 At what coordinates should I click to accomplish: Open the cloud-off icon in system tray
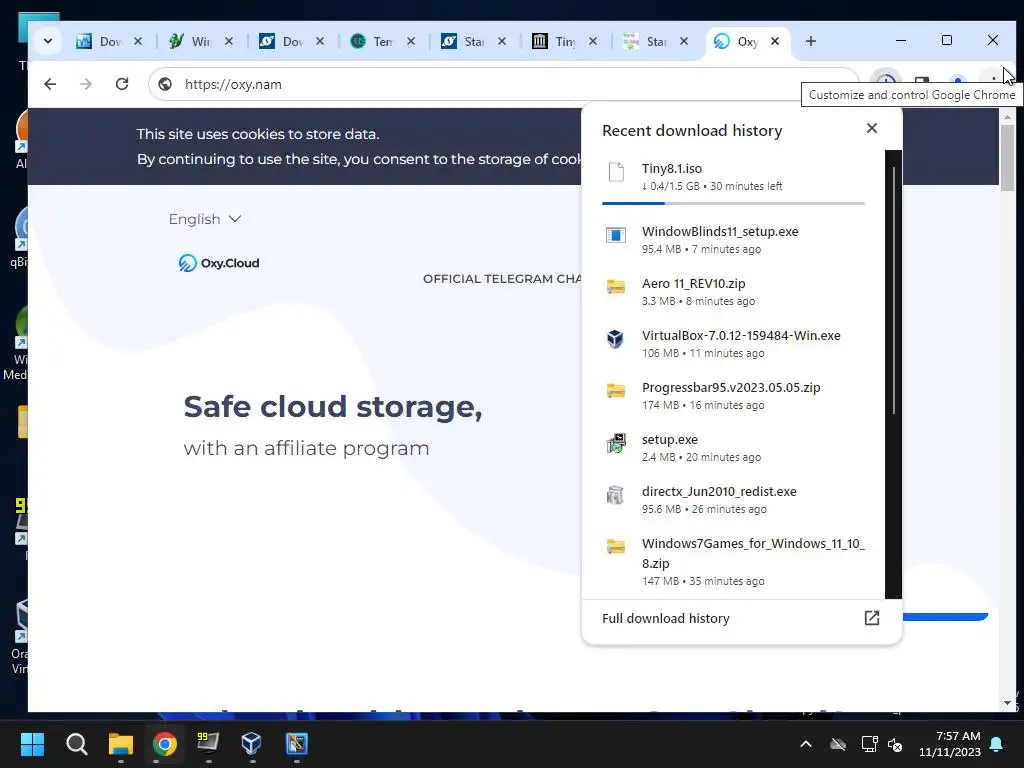point(838,744)
